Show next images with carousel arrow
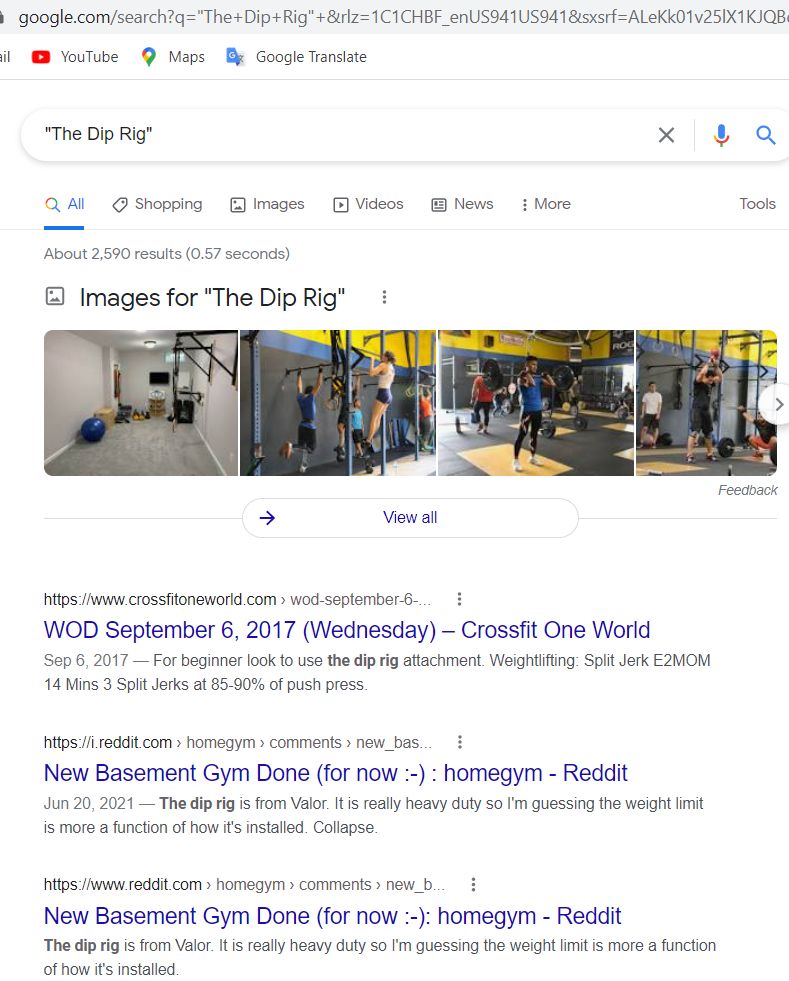789x981 pixels. click(777, 405)
